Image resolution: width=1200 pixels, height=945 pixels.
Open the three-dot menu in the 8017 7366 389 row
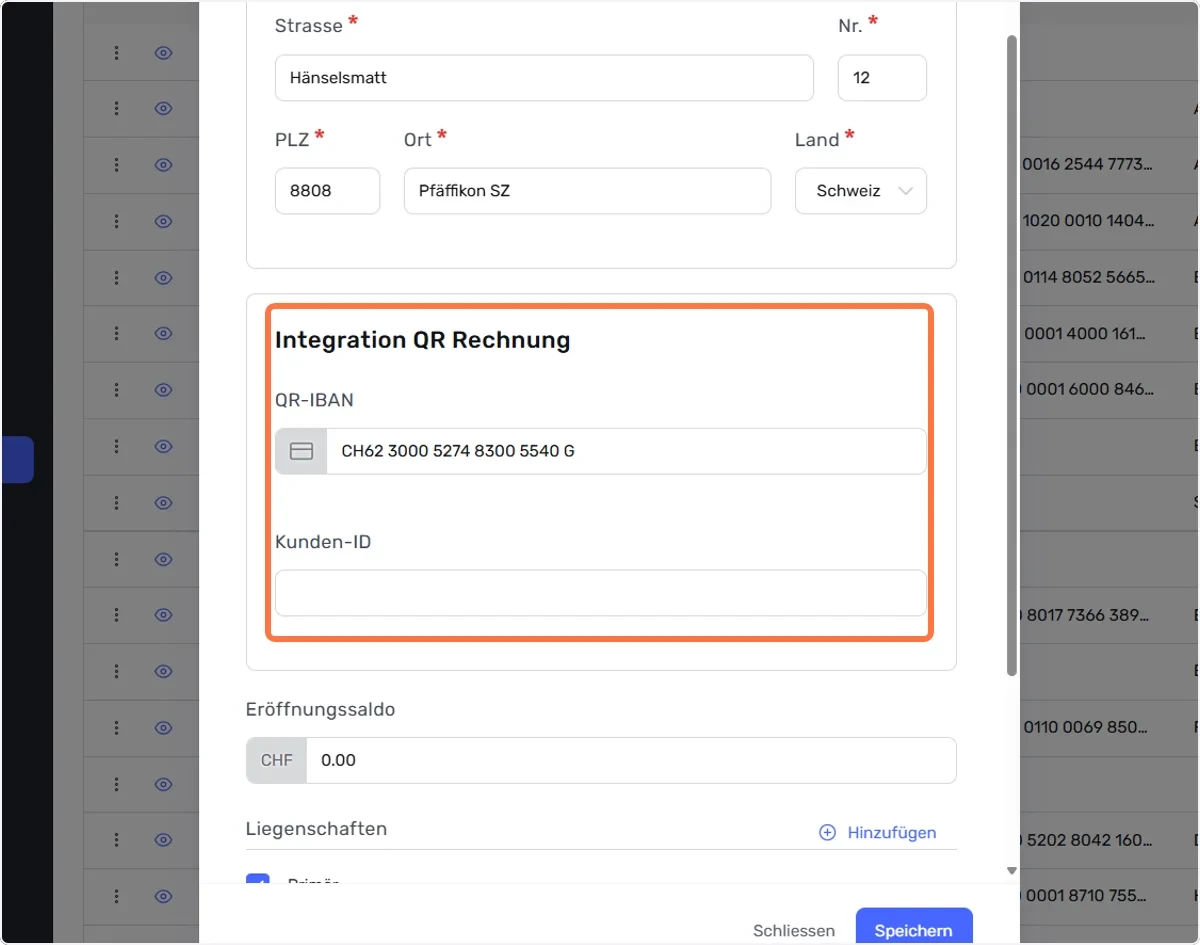click(x=117, y=615)
